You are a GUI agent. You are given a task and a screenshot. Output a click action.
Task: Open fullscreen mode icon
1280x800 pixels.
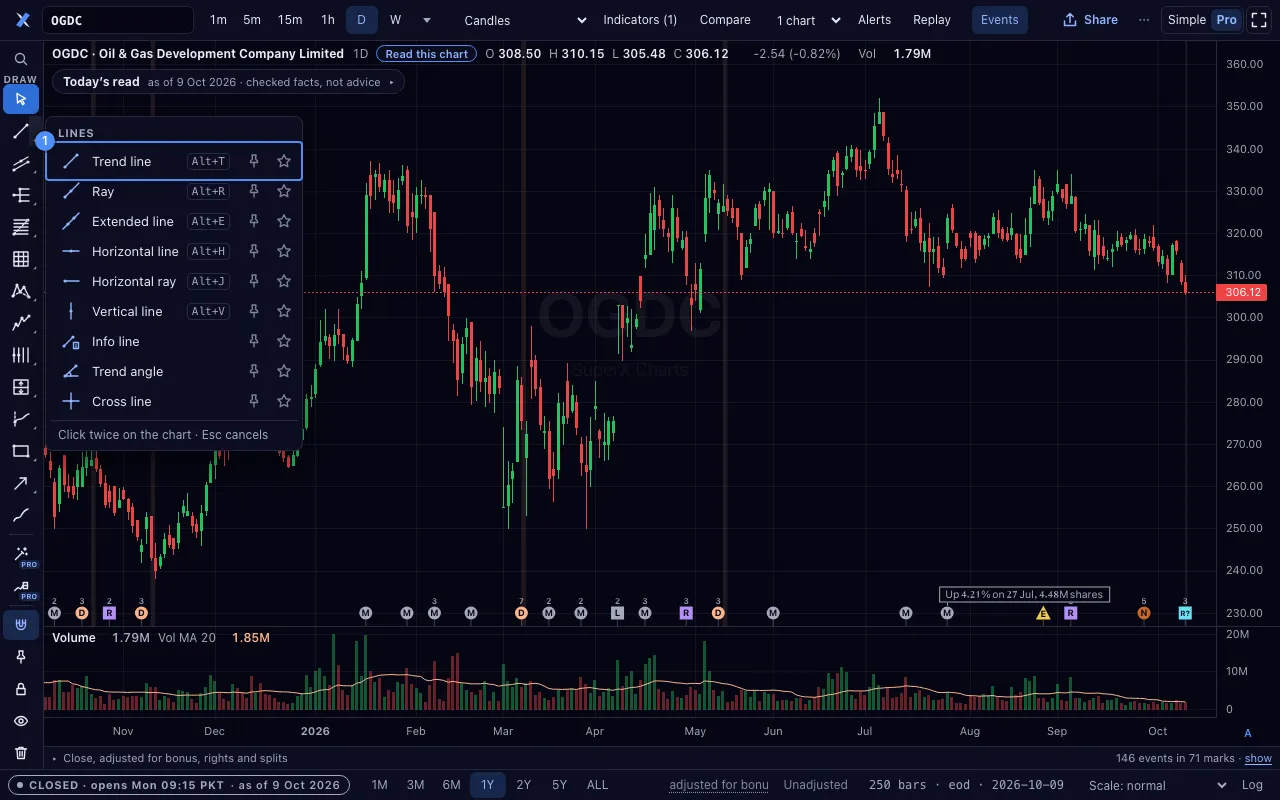coord(1259,20)
